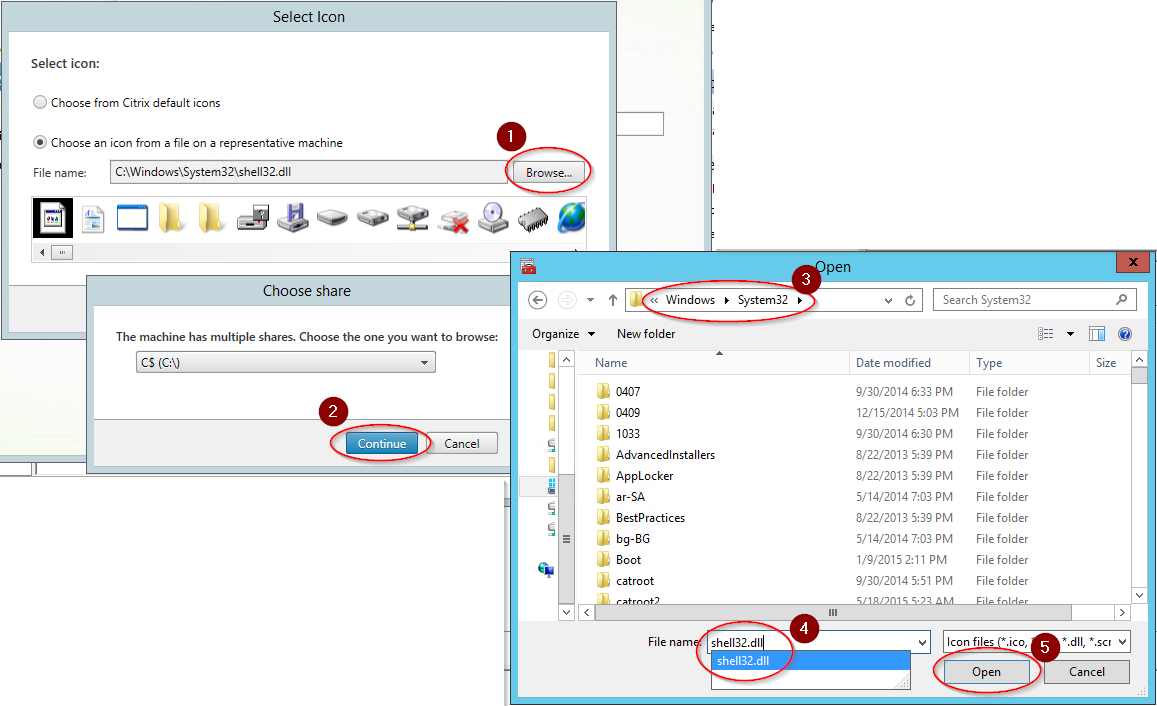
Task: Choose the disconnected network drive icon with red X
Action: click(454, 220)
